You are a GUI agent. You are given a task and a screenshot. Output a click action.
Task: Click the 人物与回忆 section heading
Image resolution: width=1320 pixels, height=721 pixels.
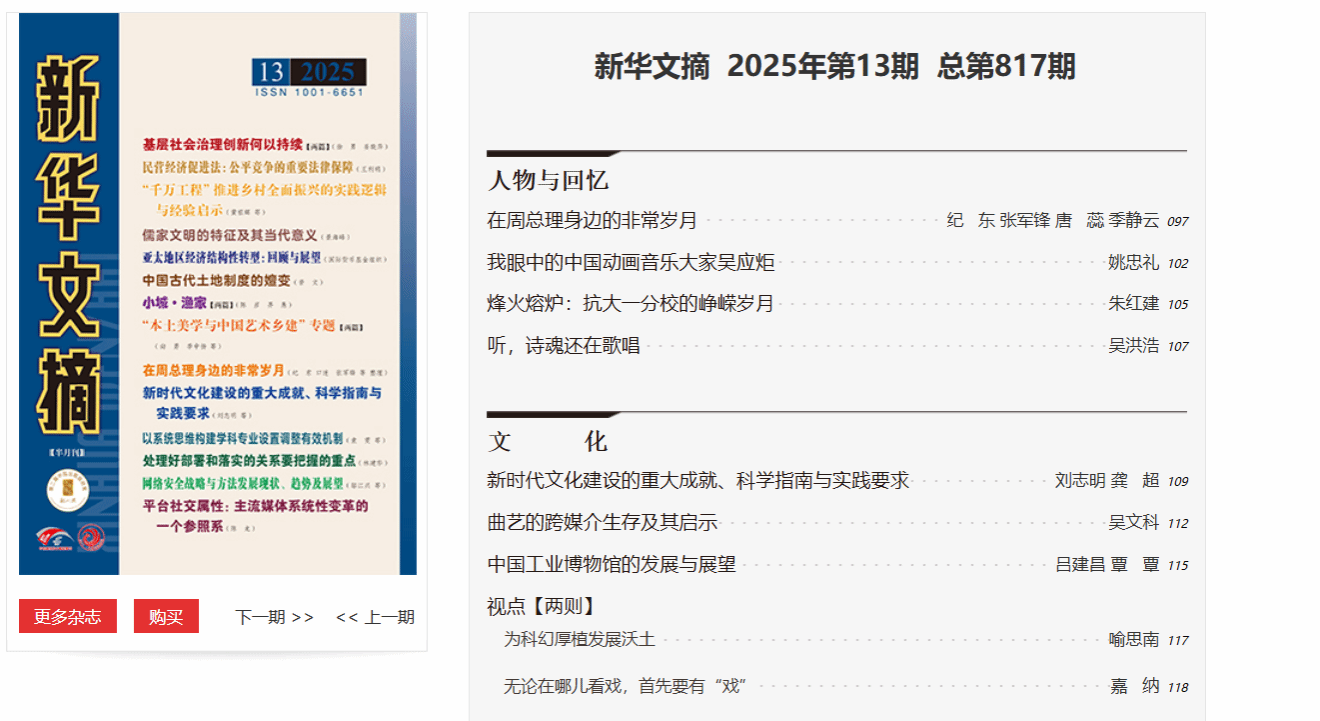click(548, 181)
